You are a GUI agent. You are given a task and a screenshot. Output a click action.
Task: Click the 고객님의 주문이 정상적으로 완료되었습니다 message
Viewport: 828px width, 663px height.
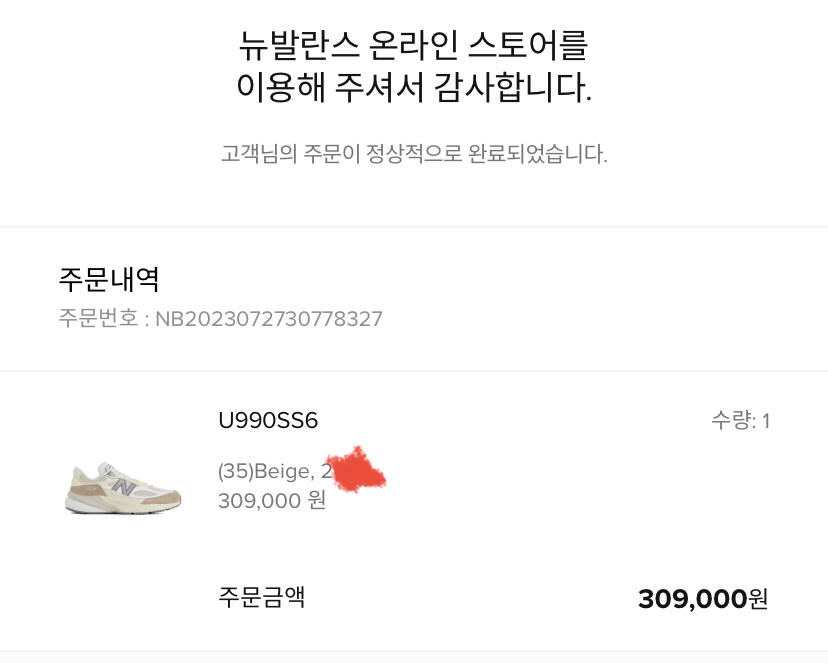(x=413, y=154)
